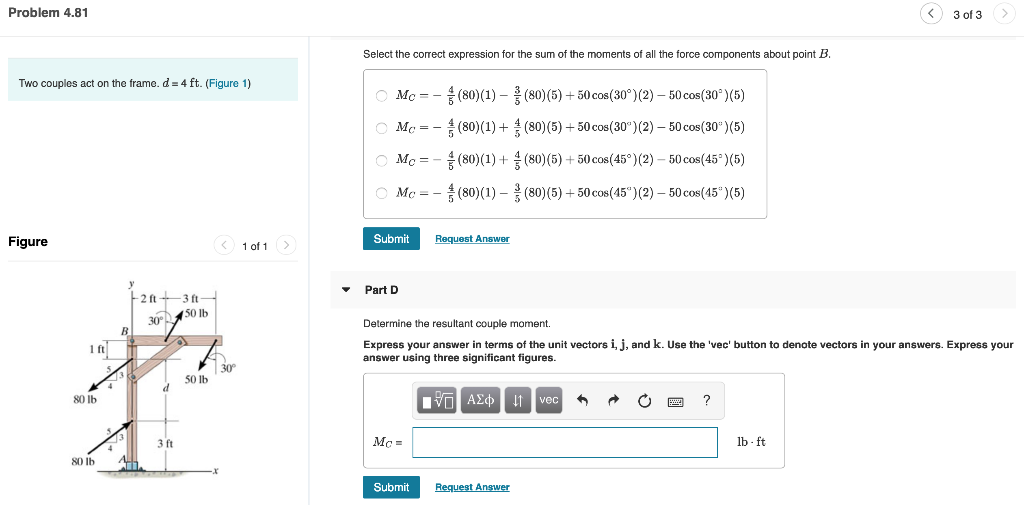Open keyboard shortcuts icon
The image size is (1024, 505).
(675, 402)
